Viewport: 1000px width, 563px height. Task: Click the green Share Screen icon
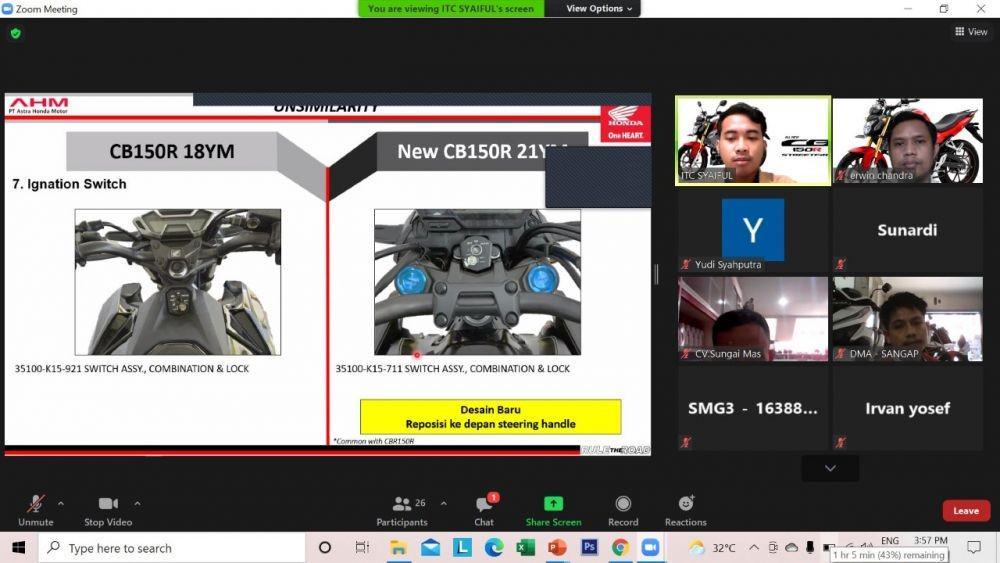[x=553, y=504]
